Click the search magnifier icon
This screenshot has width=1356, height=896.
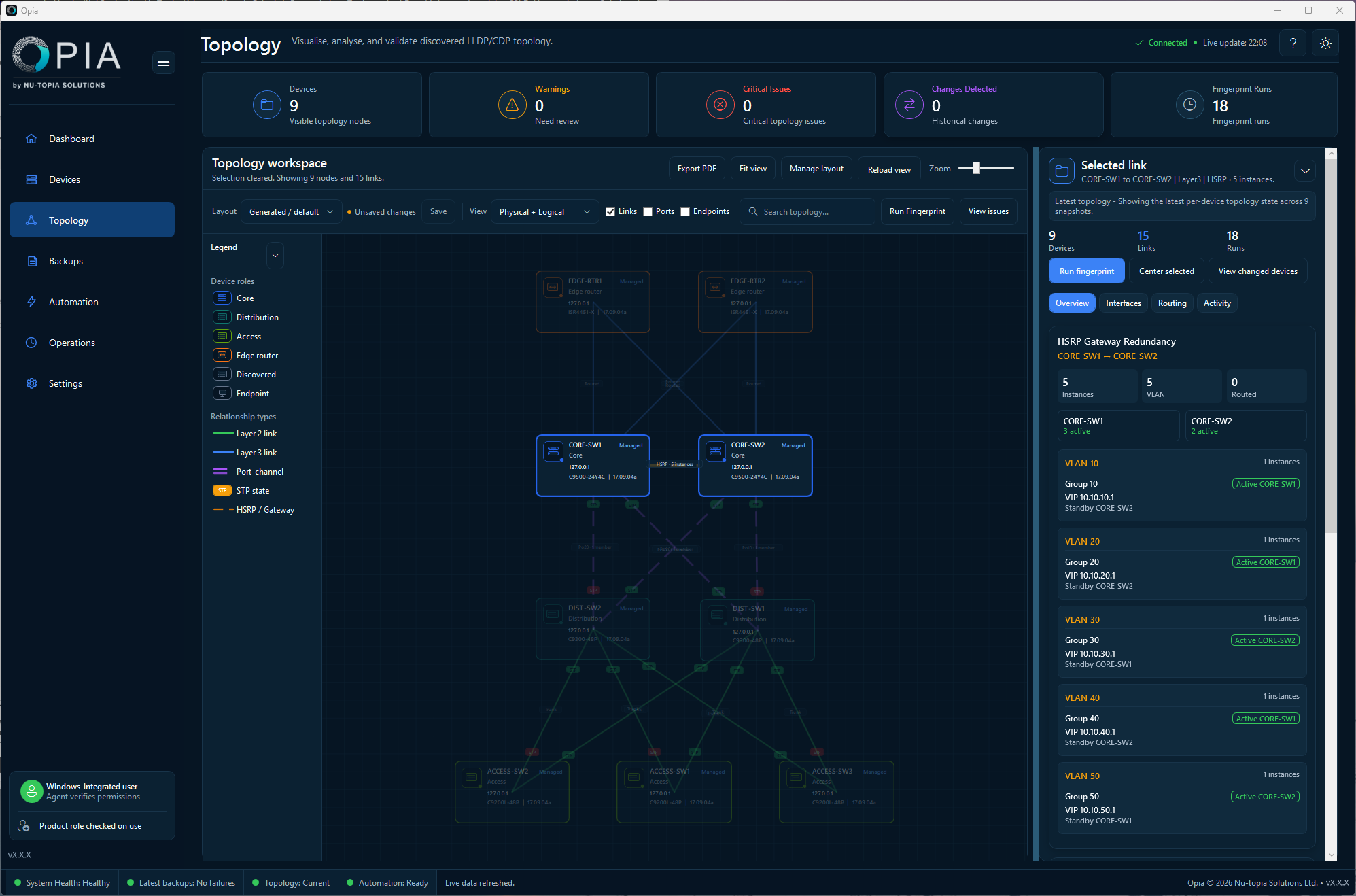(753, 211)
